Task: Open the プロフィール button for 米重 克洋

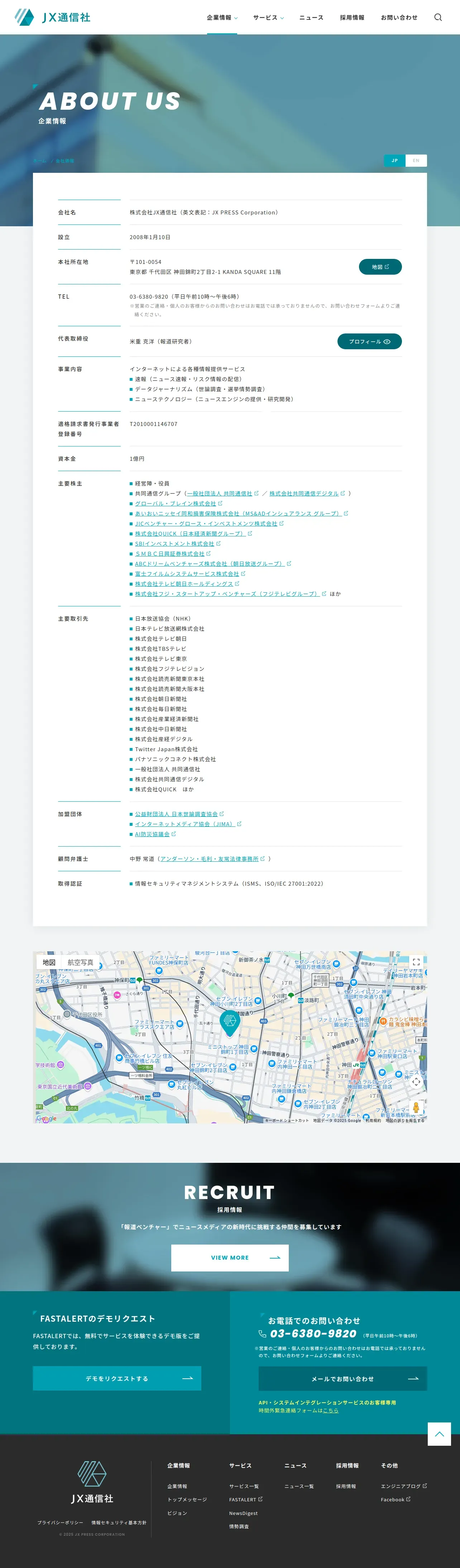Action: tap(369, 341)
